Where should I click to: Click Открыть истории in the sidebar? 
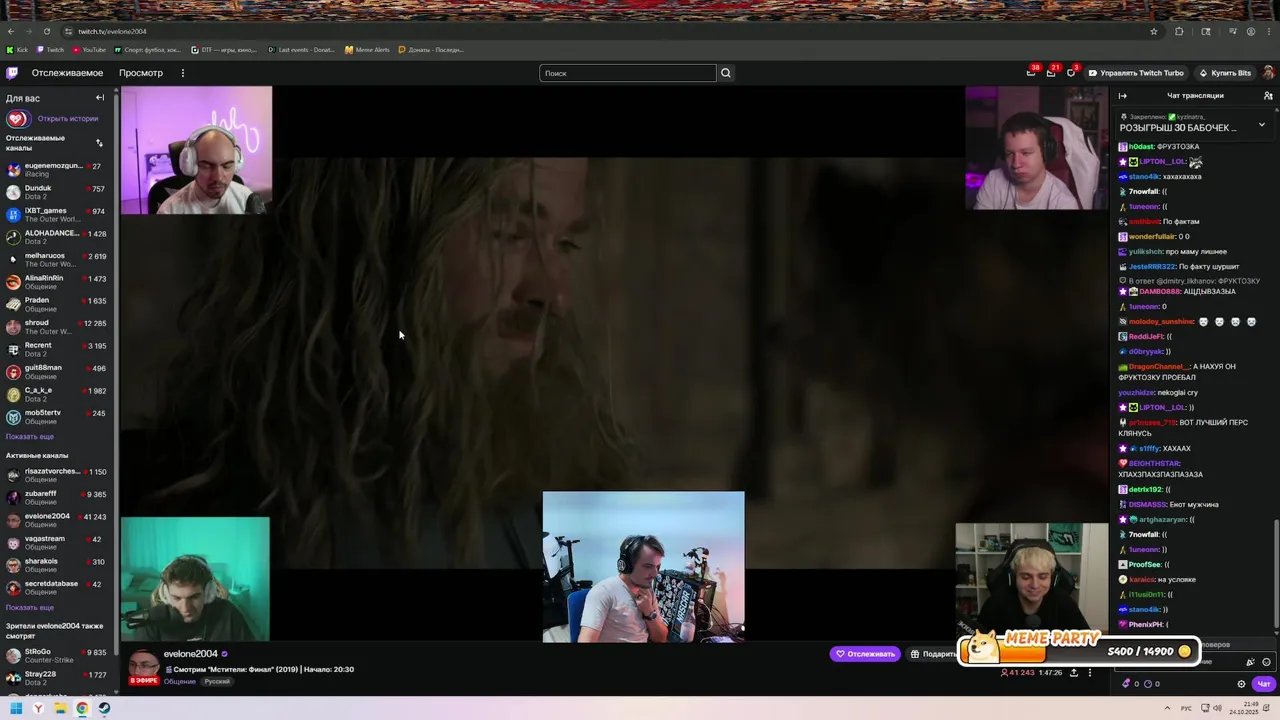(x=68, y=119)
